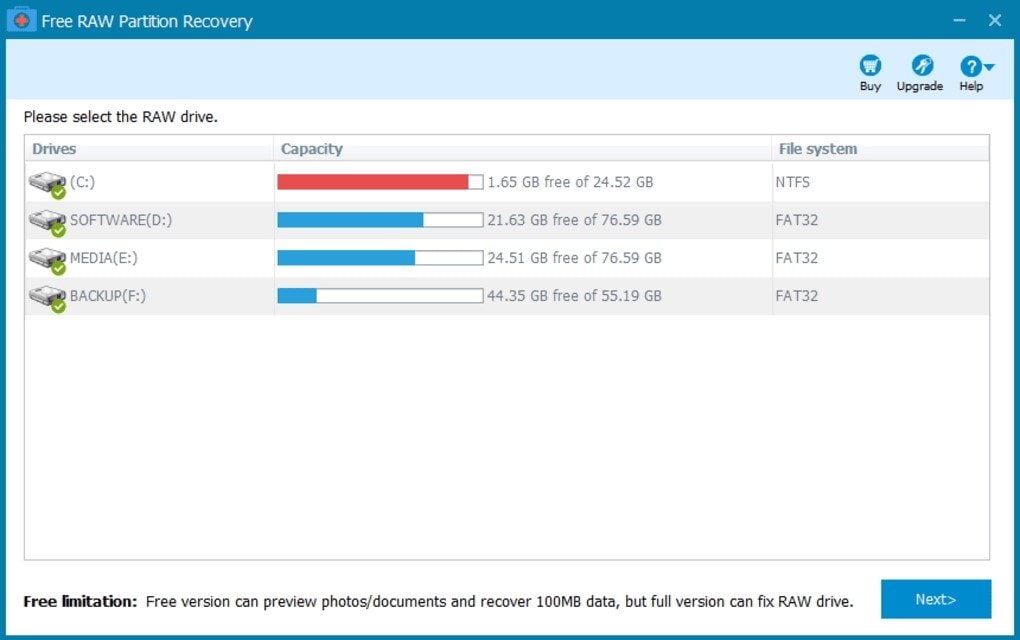This screenshot has width=1020, height=640.
Task: Click FAT32 cell in MEDIA(E:) row
Action: [x=796, y=258]
